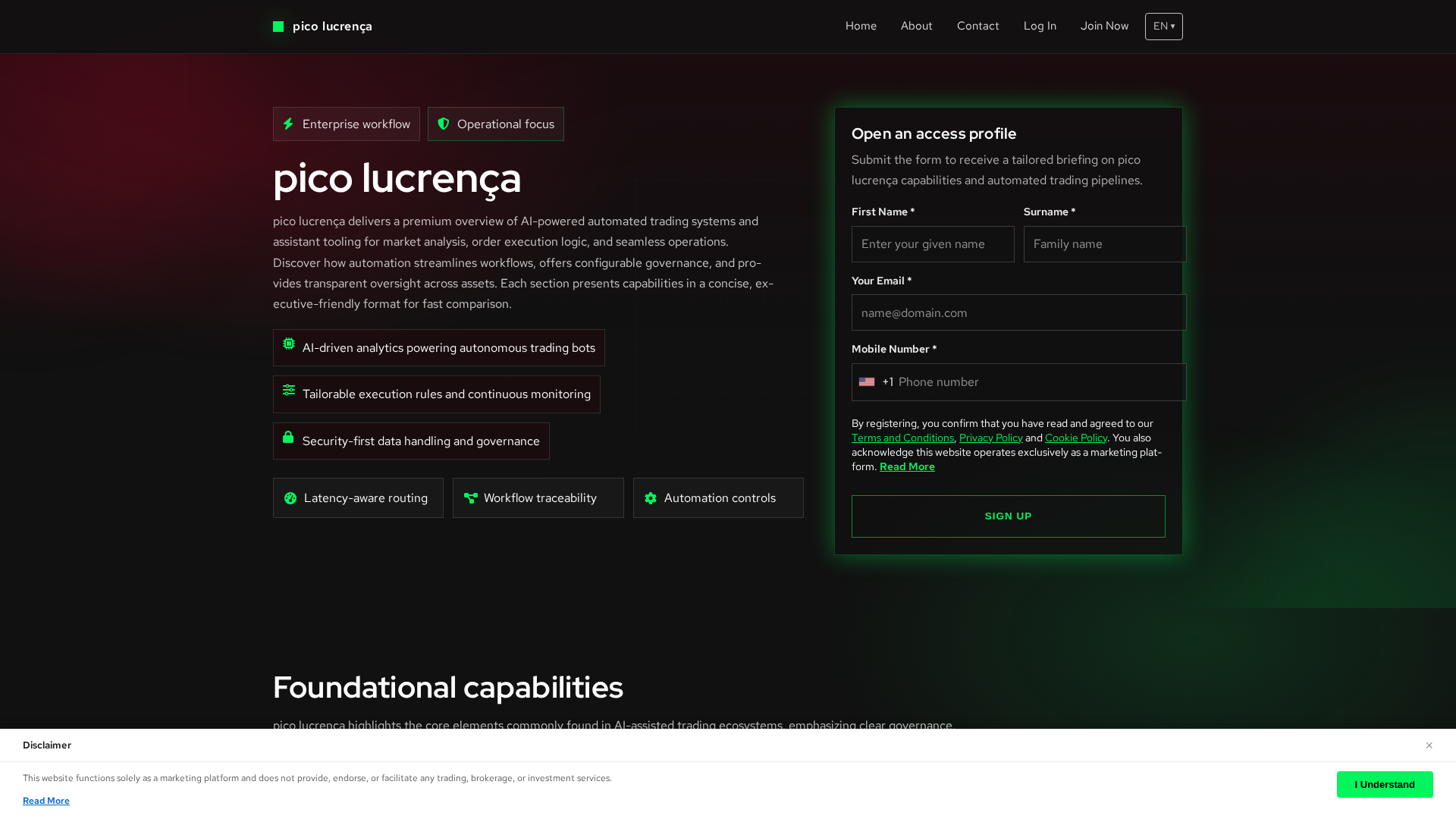This screenshot has height=819, width=1456.
Task: Open the Cookie Policy link
Action: [1075, 438]
